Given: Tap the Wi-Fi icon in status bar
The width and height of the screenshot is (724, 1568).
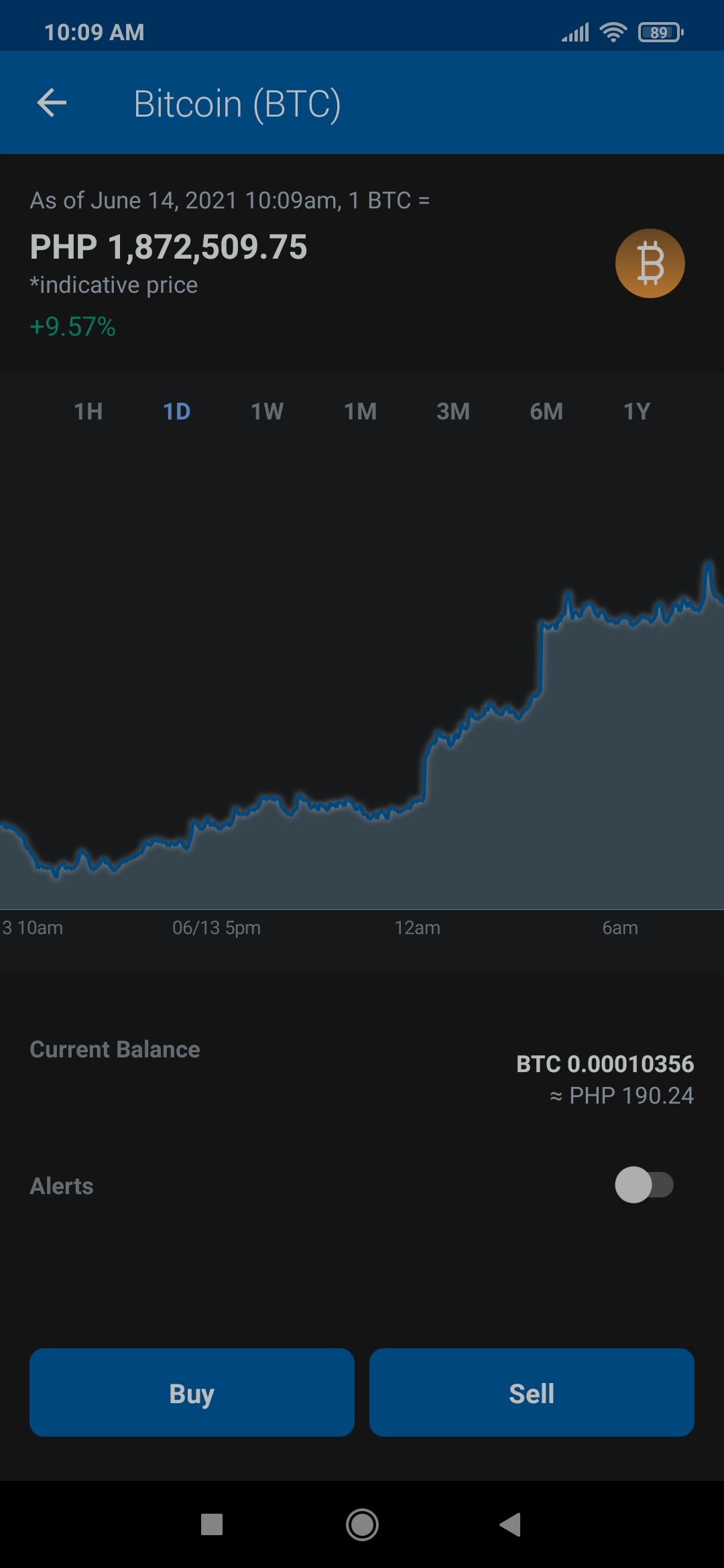Looking at the screenshot, I should 613,31.
